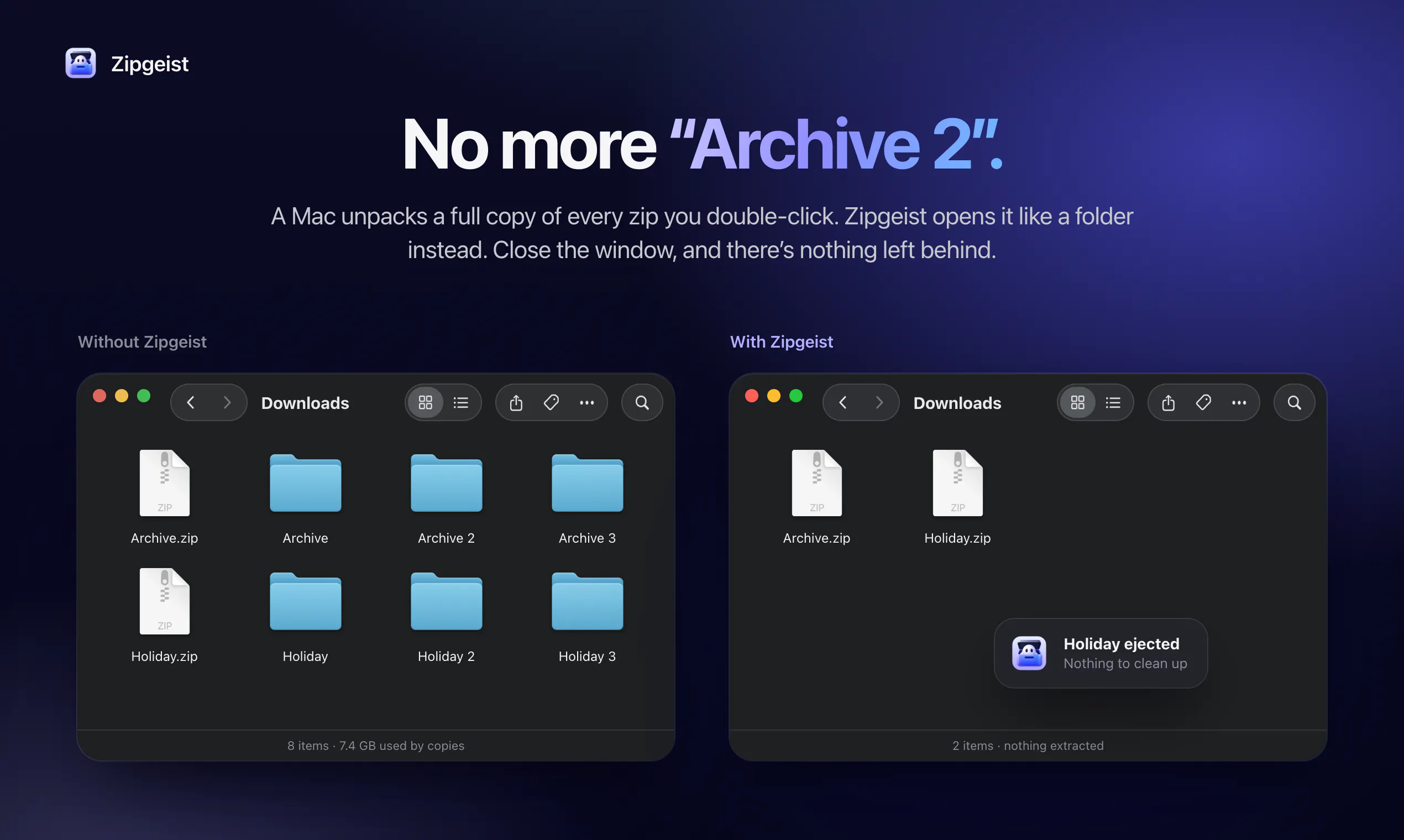Go back in the right Downloads window
Screen dimensions: 1404x840
(x=843, y=402)
